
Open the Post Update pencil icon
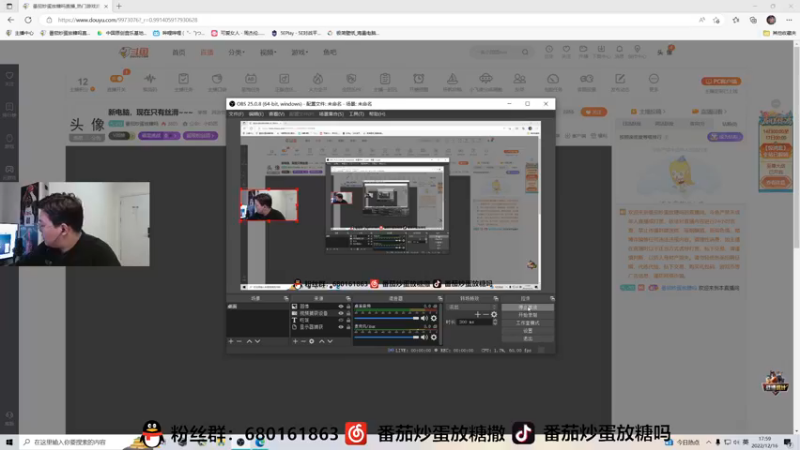(x=620, y=79)
